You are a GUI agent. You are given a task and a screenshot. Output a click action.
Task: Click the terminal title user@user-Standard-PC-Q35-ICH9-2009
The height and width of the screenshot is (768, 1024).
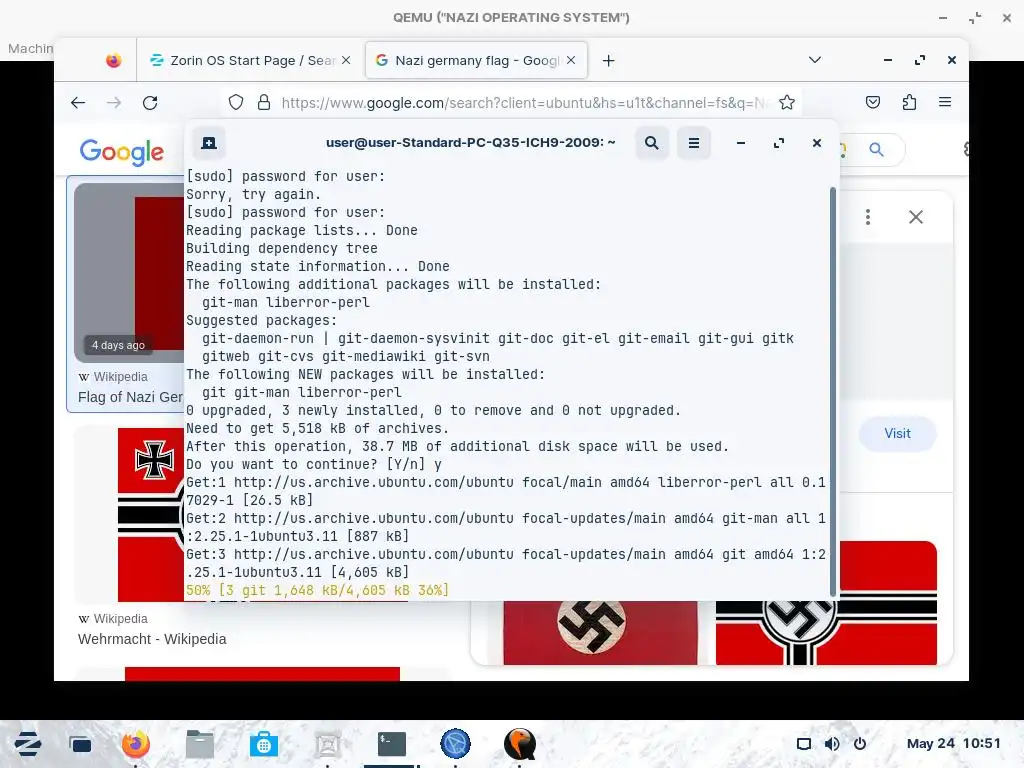point(470,142)
